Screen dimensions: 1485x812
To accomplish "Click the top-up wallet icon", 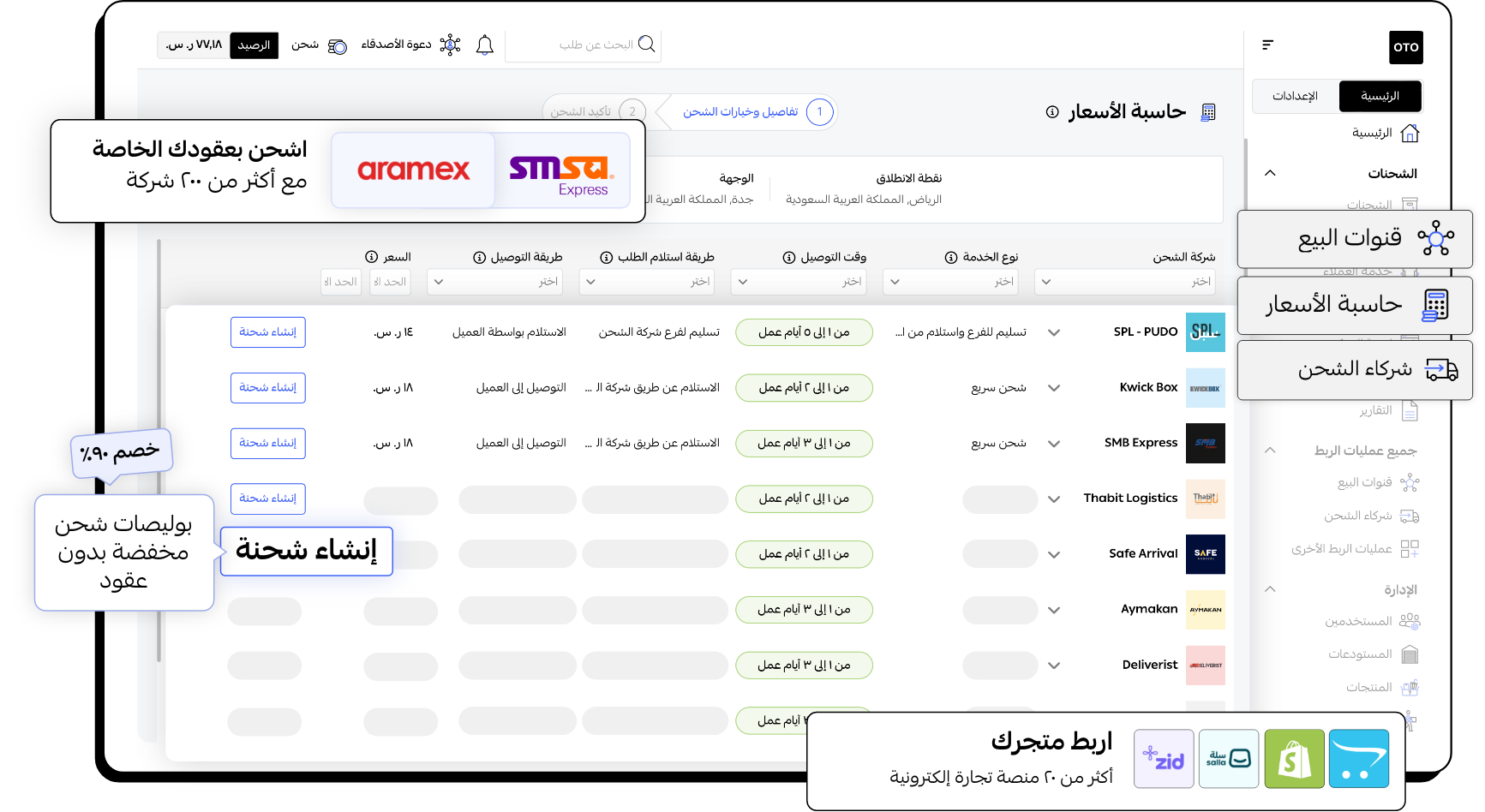I will (x=338, y=46).
